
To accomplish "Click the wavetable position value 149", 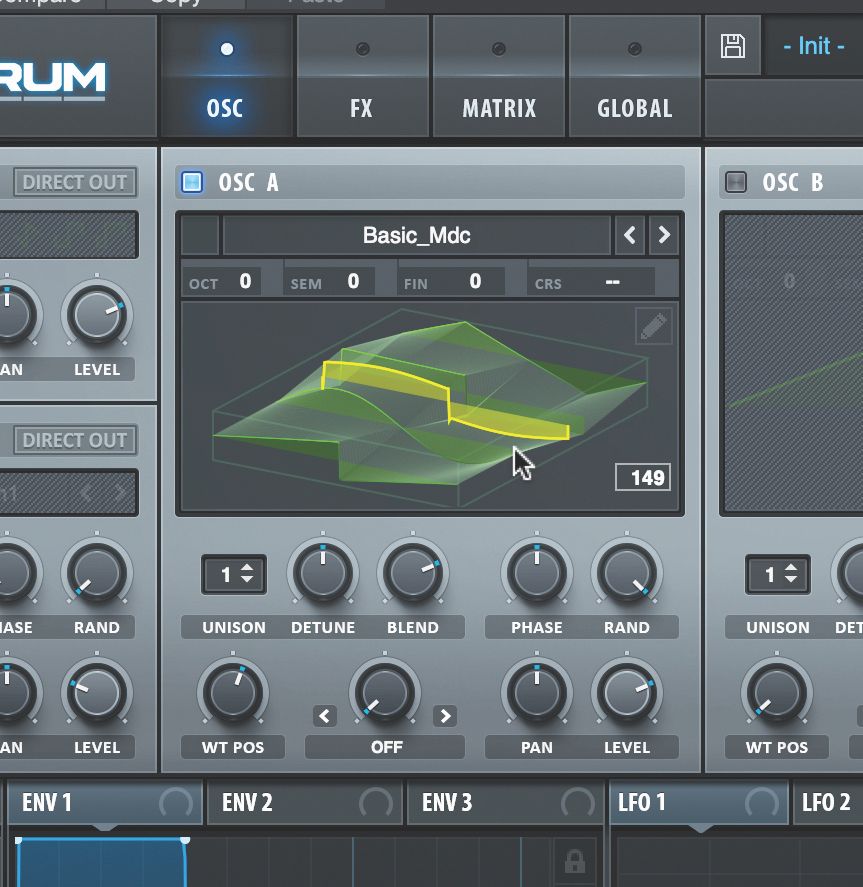I will [644, 477].
